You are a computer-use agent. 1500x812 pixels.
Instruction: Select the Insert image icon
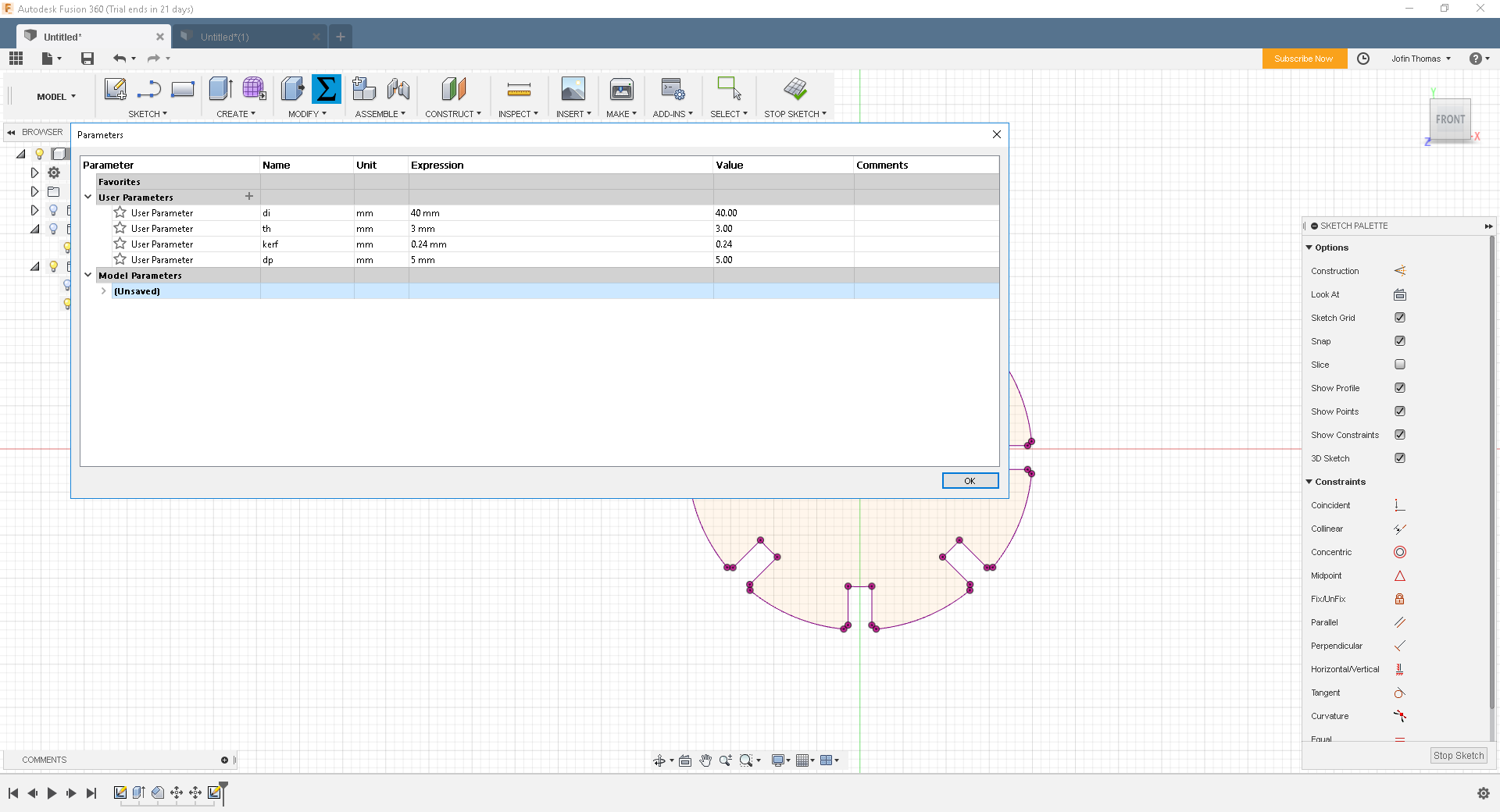tap(573, 90)
